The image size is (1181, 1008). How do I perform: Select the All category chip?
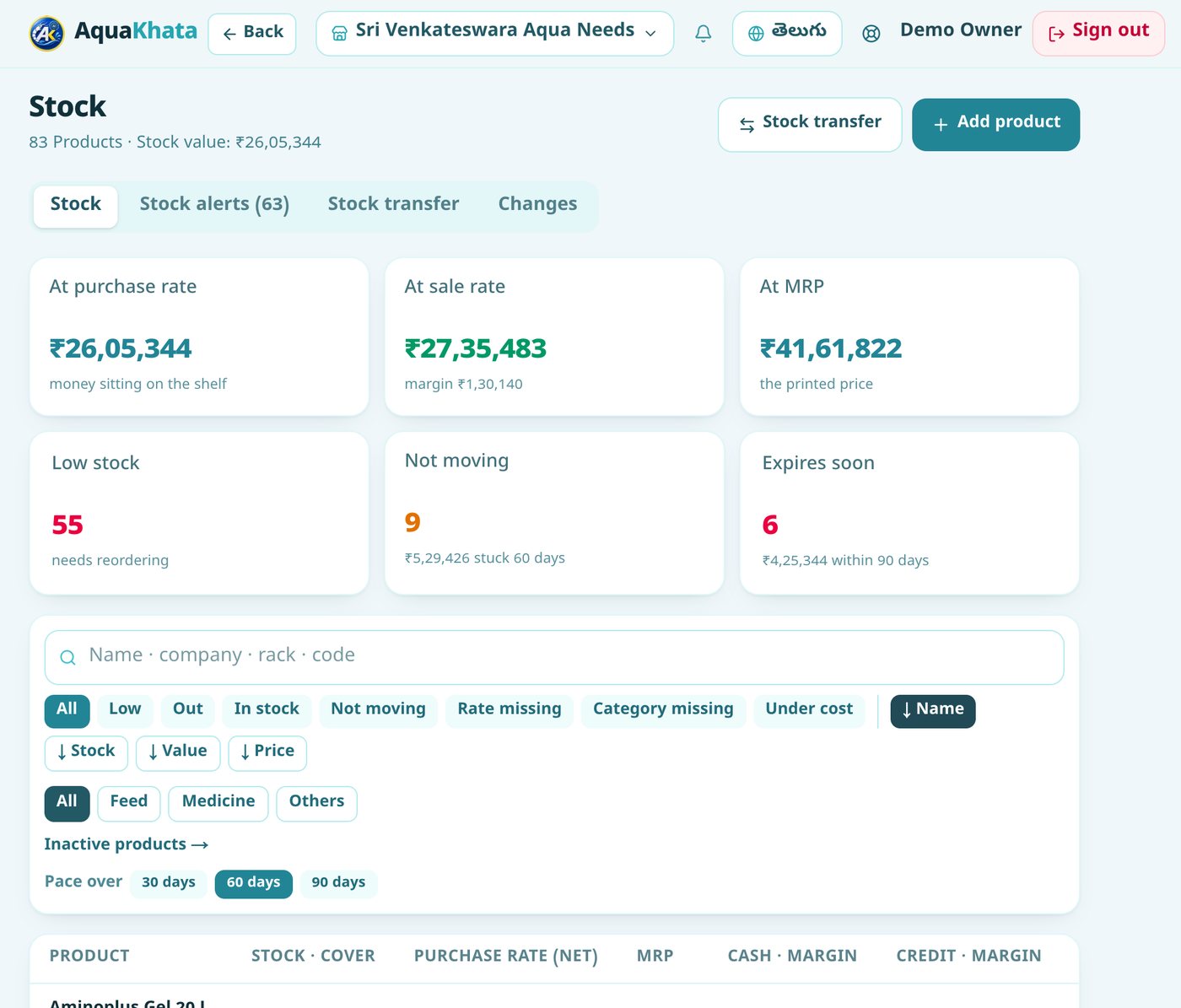point(67,803)
